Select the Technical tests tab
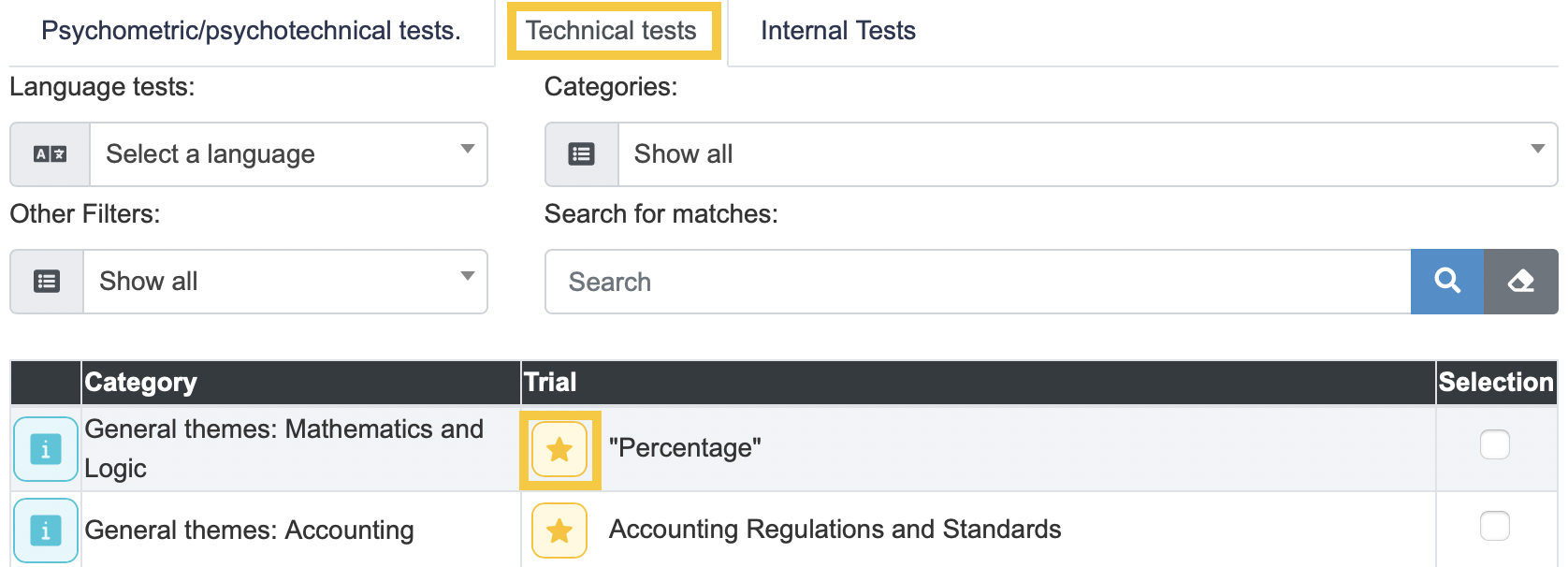Viewport: 1568px width, 567px height. pyautogui.click(x=612, y=31)
